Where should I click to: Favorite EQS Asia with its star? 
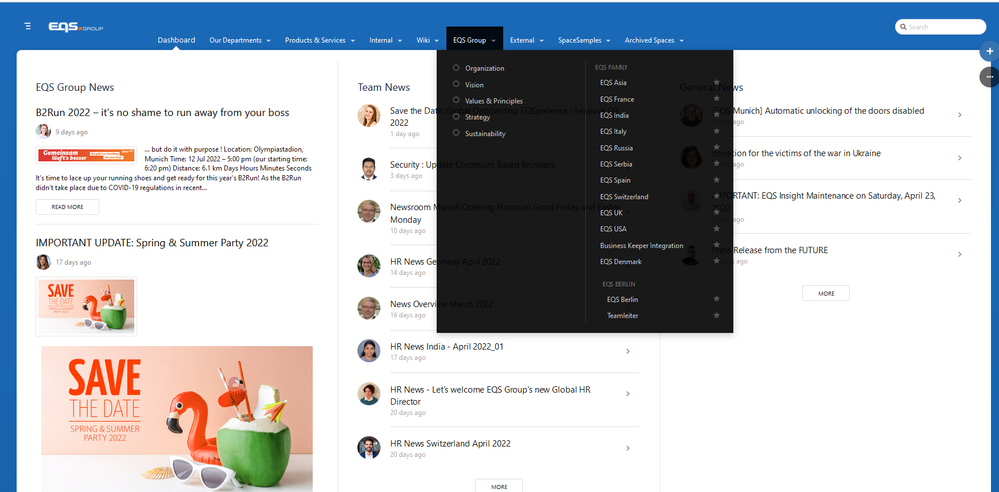click(x=717, y=82)
